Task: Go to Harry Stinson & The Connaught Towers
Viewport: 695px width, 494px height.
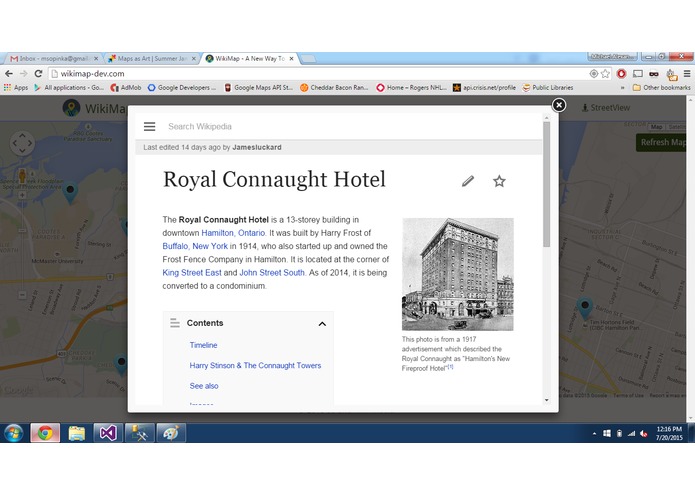Action: click(255, 366)
